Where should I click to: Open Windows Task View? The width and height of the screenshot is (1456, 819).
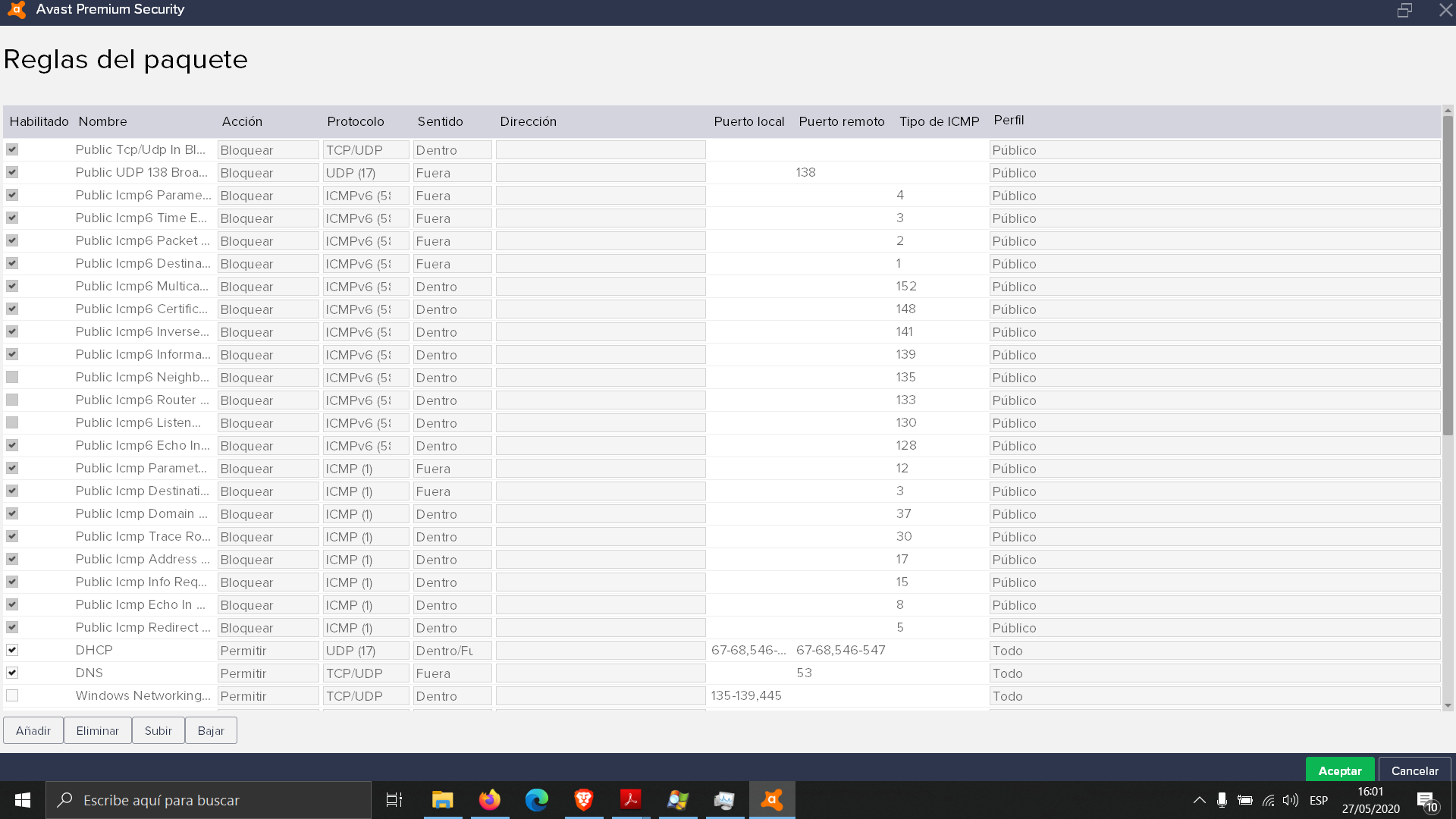click(394, 800)
